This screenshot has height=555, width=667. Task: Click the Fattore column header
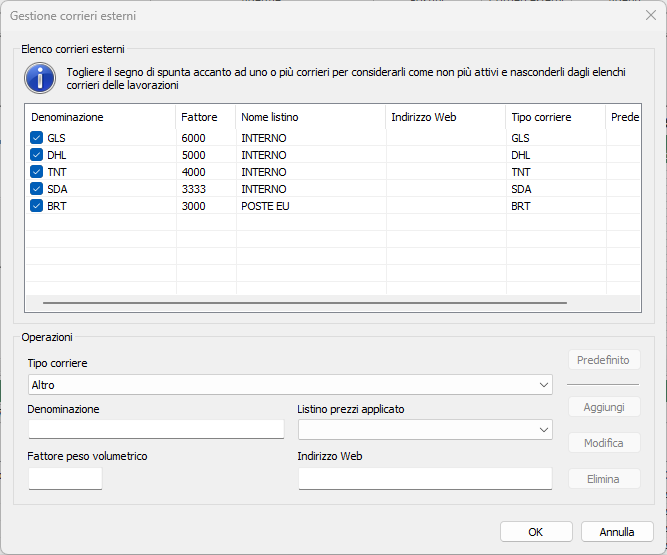point(205,117)
